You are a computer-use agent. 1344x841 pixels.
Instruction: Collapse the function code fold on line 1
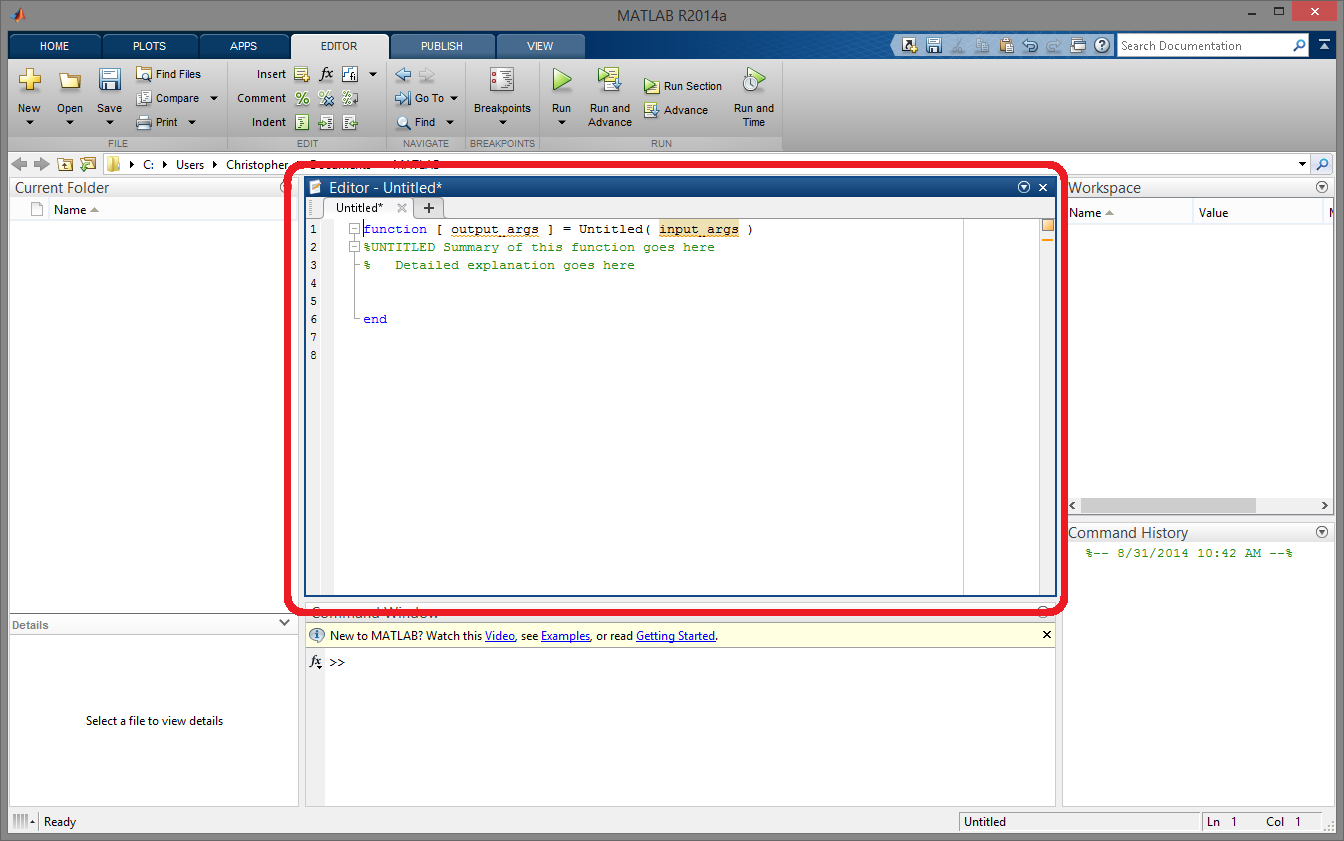[x=354, y=229]
